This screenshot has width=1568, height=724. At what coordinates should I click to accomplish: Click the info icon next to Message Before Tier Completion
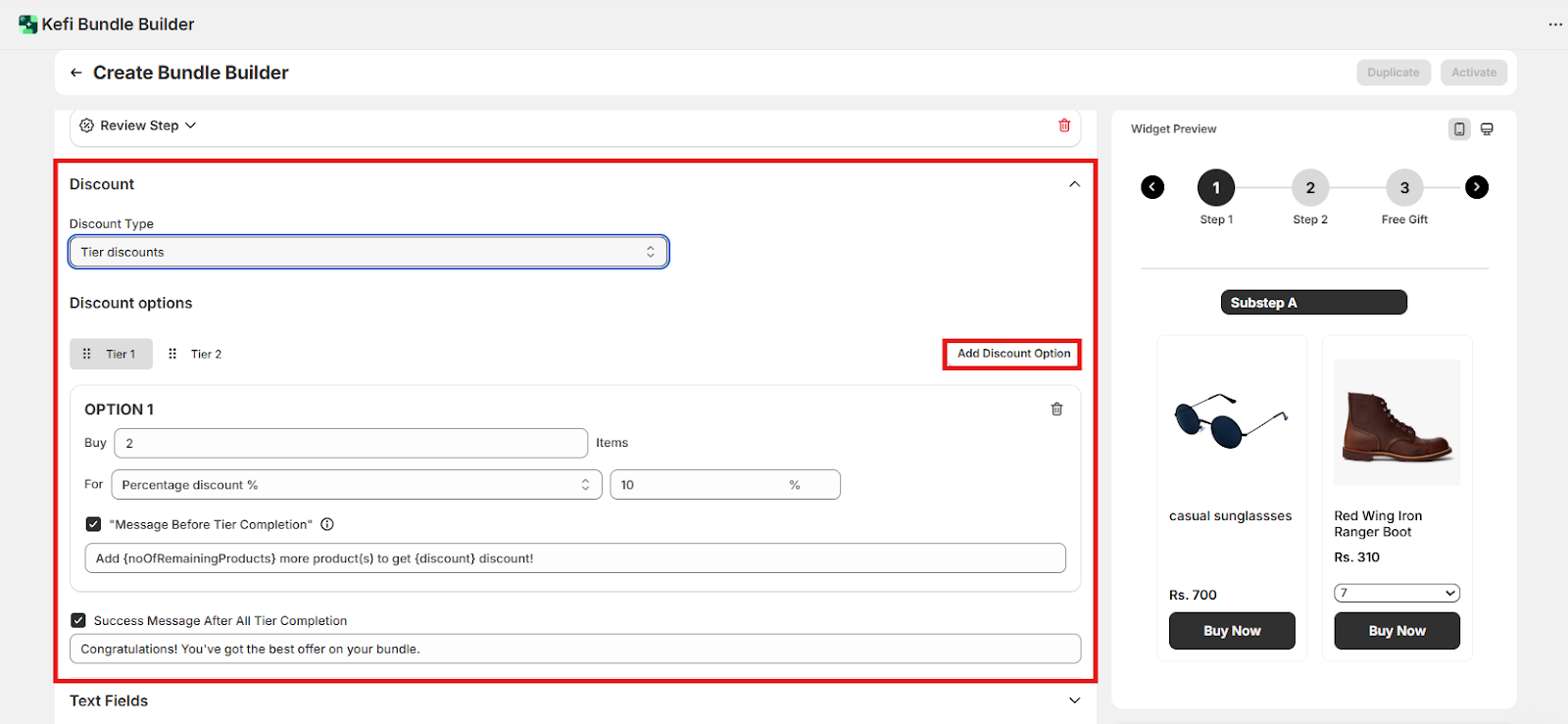point(327,524)
